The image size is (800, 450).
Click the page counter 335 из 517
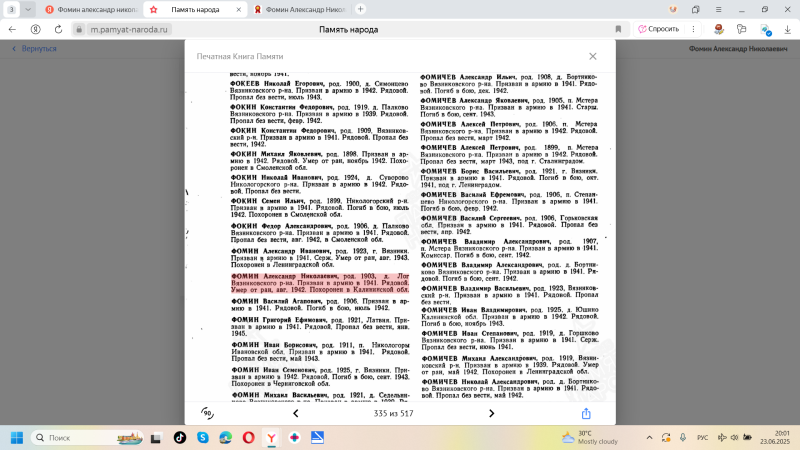[393, 413]
